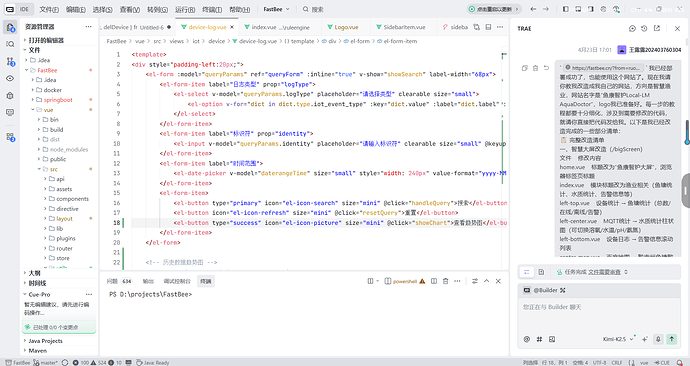Open the FastBee project selector dropdown
The height and width of the screenshot is (366, 690).
pos(276,9)
